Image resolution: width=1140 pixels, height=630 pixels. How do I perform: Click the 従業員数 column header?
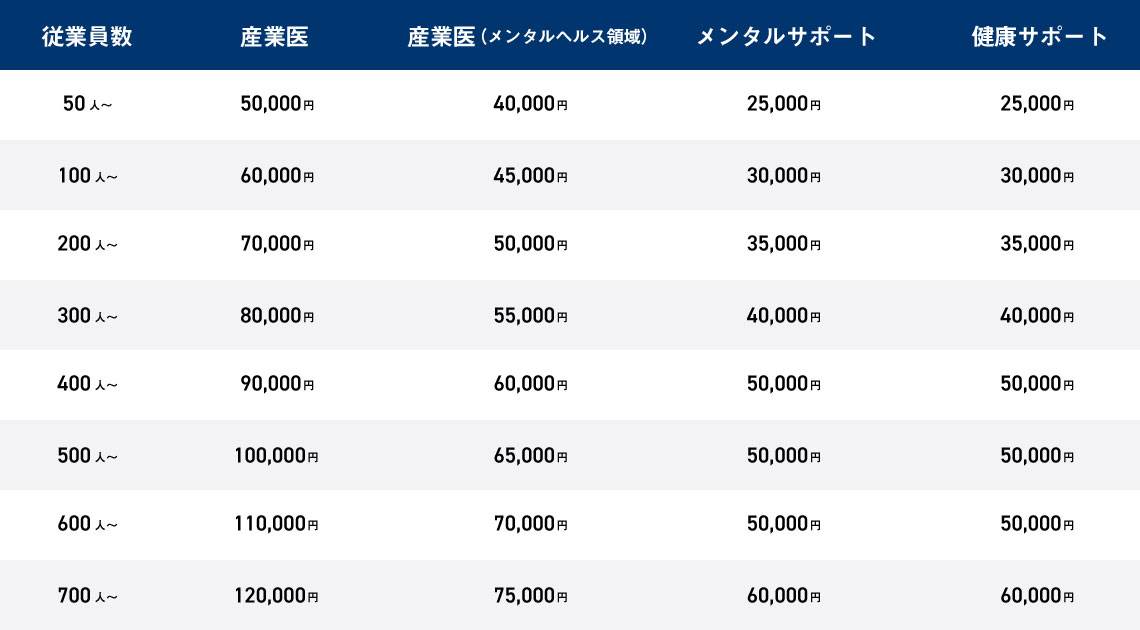(87, 37)
